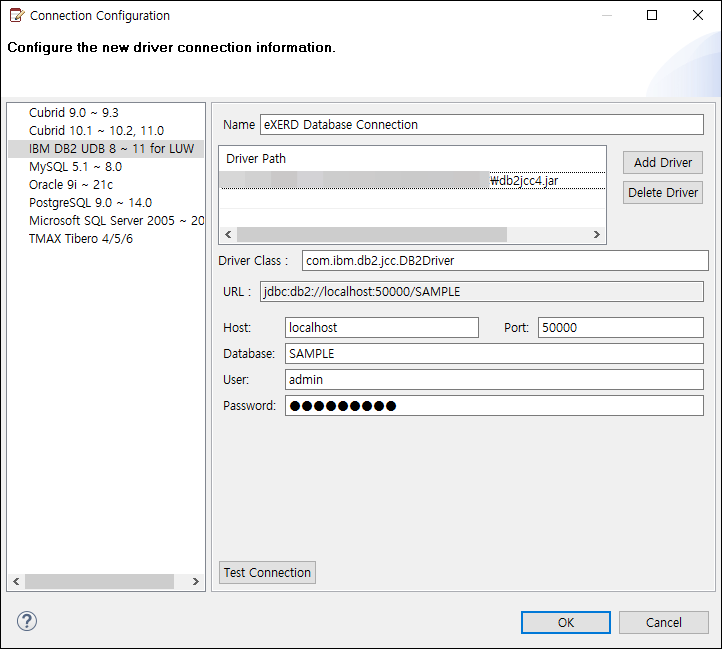This screenshot has height=649, width=722.
Task: Focus the Name input field
Action: click(482, 125)
